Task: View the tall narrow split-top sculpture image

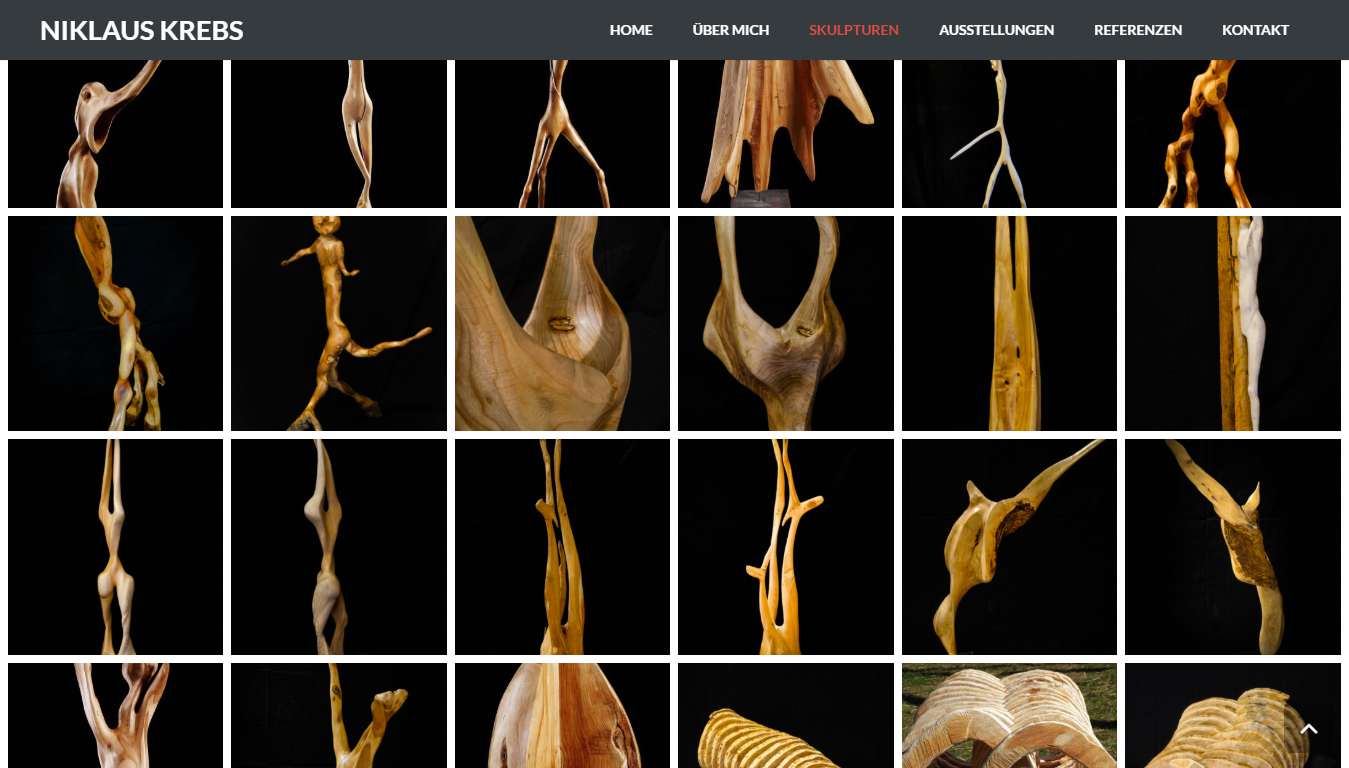Action: coord(1008,323)
